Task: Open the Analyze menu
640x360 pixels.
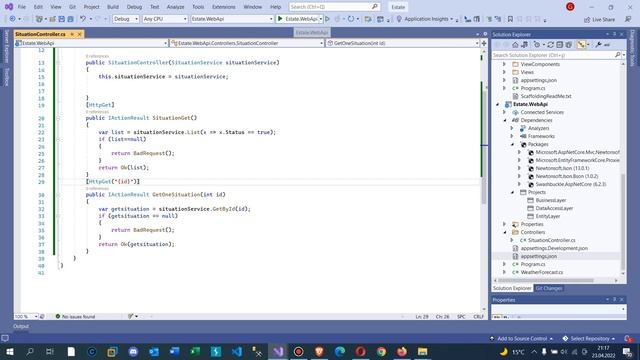Action: (x=176, y=7)
